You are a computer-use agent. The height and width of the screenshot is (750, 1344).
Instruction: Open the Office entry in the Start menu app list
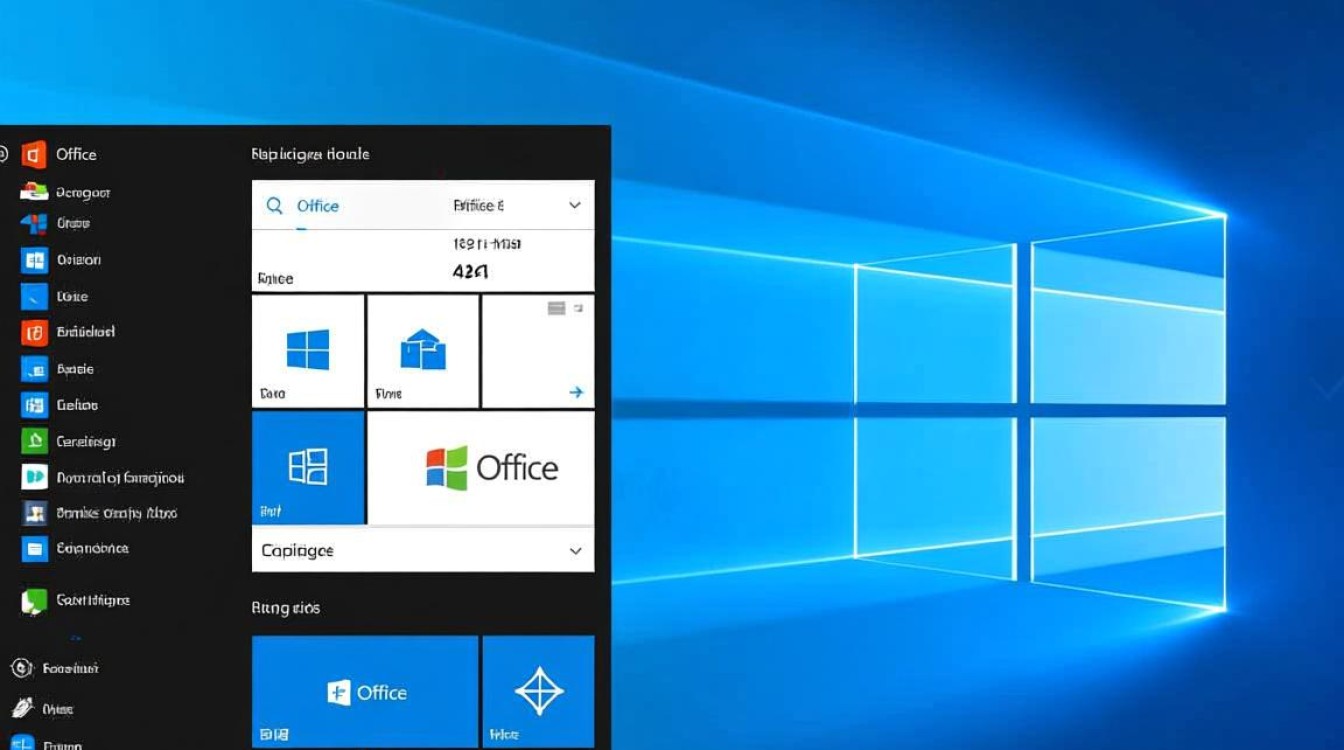pos(77,154)
